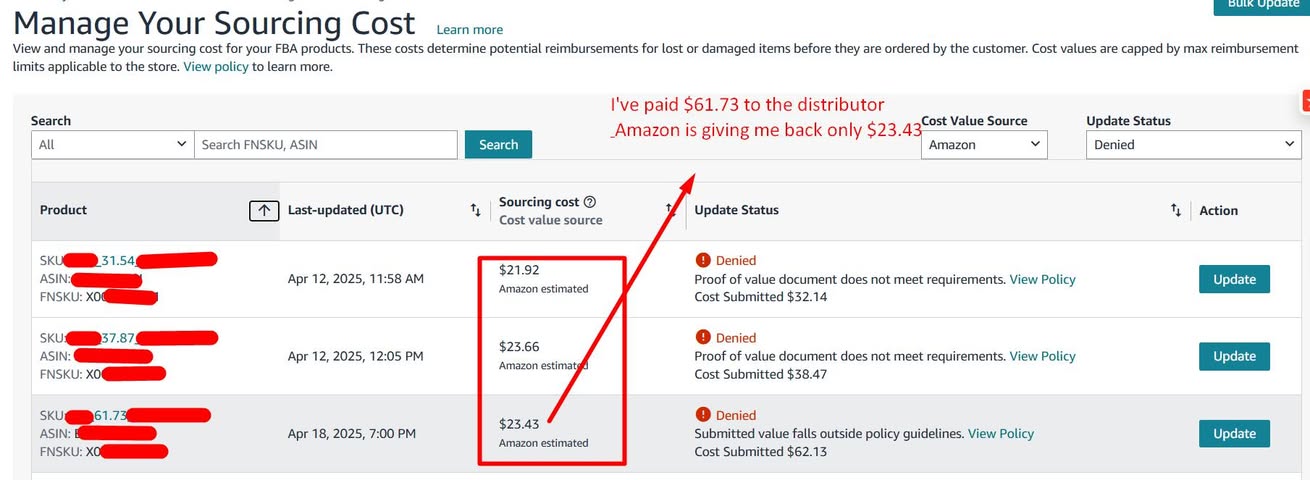
Task: Click the red Denied alert icon in first row
Action: 702,260
